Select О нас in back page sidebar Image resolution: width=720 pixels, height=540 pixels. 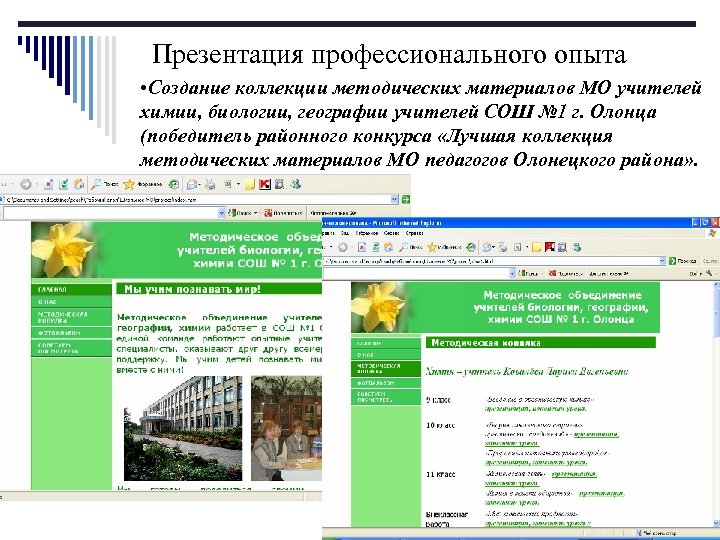(71, 302)
